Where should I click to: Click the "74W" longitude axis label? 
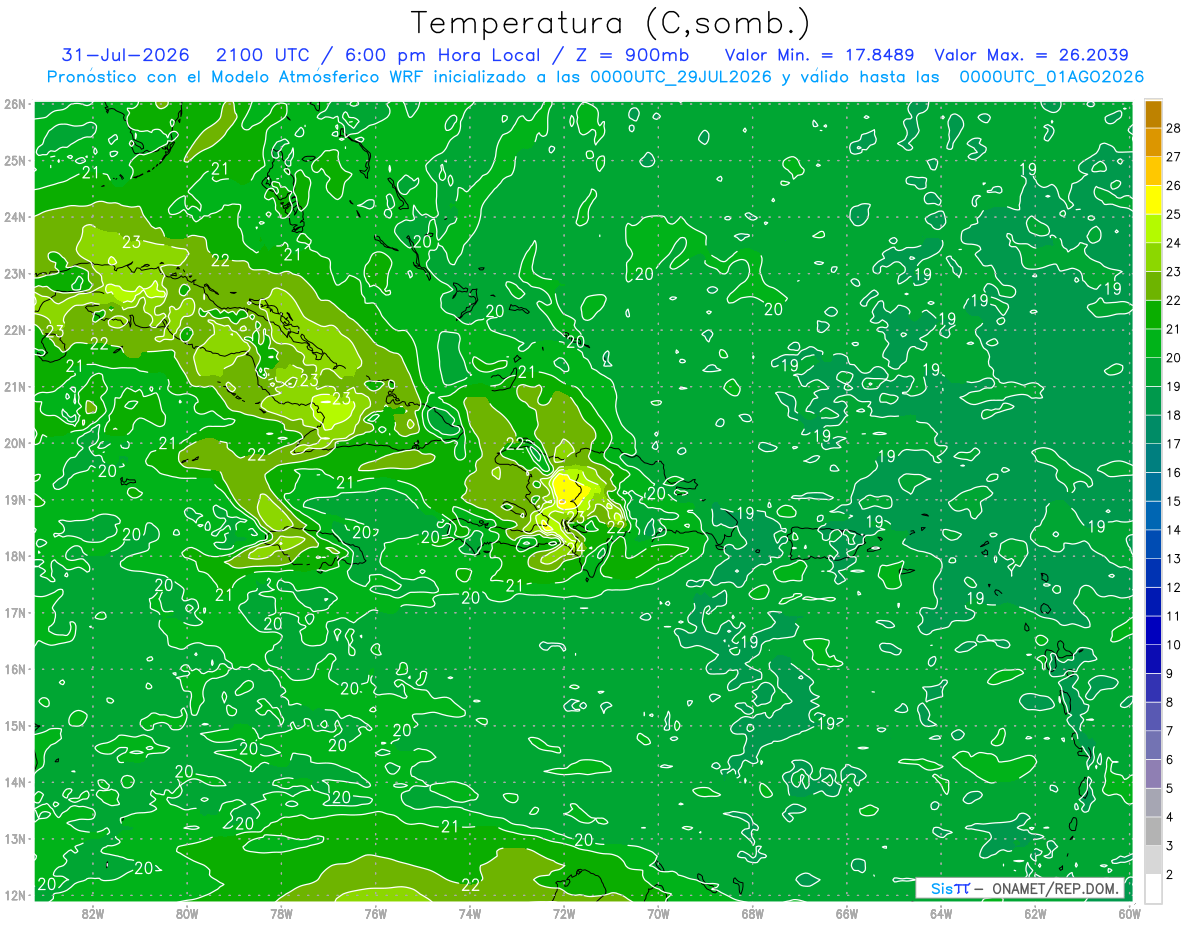(x=470, y=913)
